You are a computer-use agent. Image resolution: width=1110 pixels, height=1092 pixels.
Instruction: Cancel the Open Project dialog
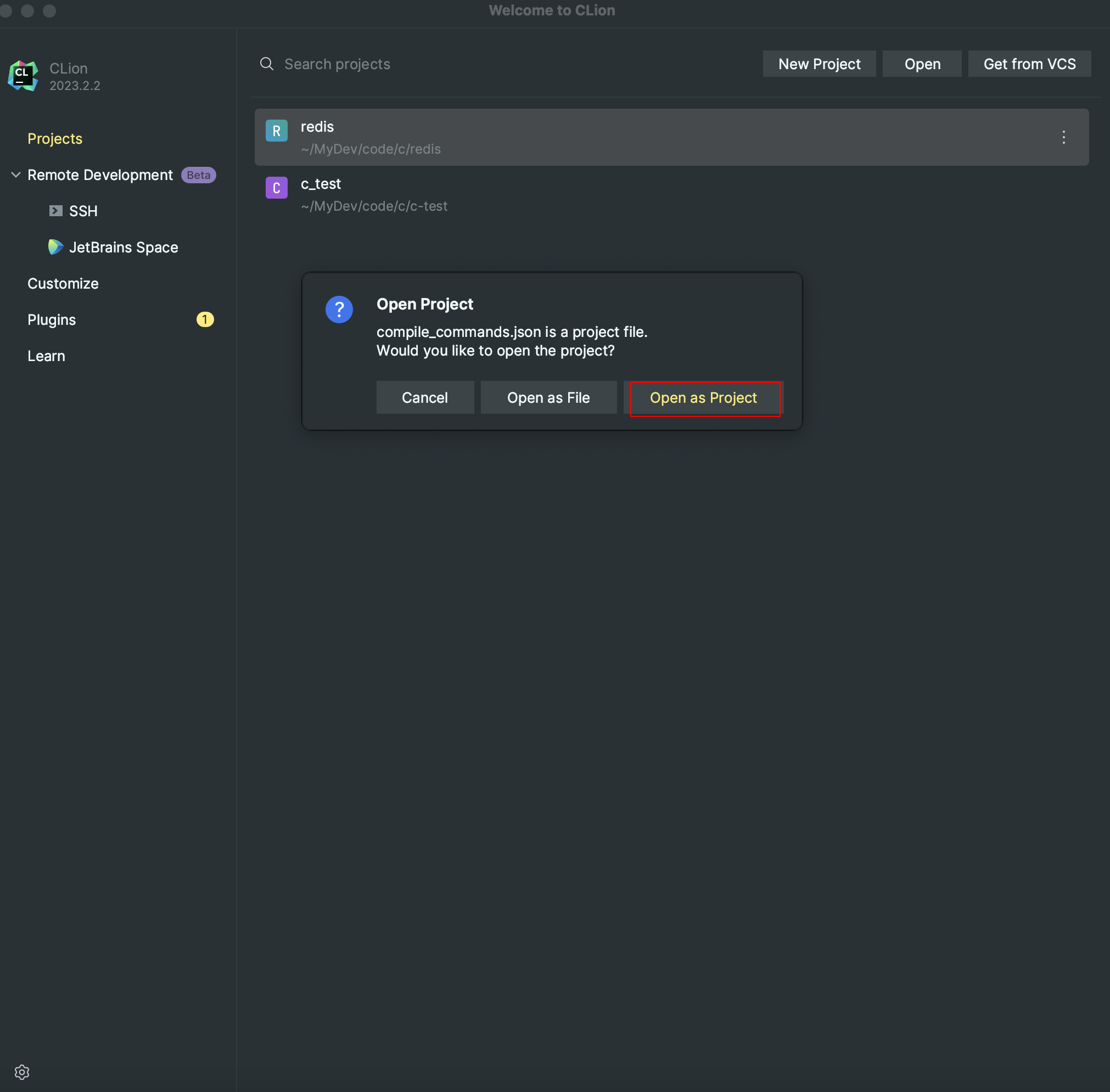coord(424,397)
